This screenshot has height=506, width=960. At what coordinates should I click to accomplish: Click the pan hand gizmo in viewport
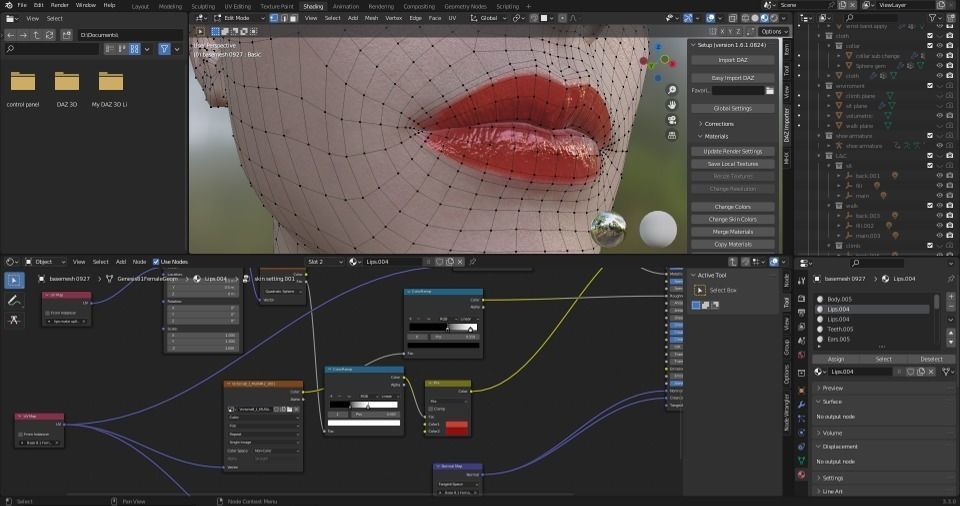pyautogui.click(x=673, y=104)
